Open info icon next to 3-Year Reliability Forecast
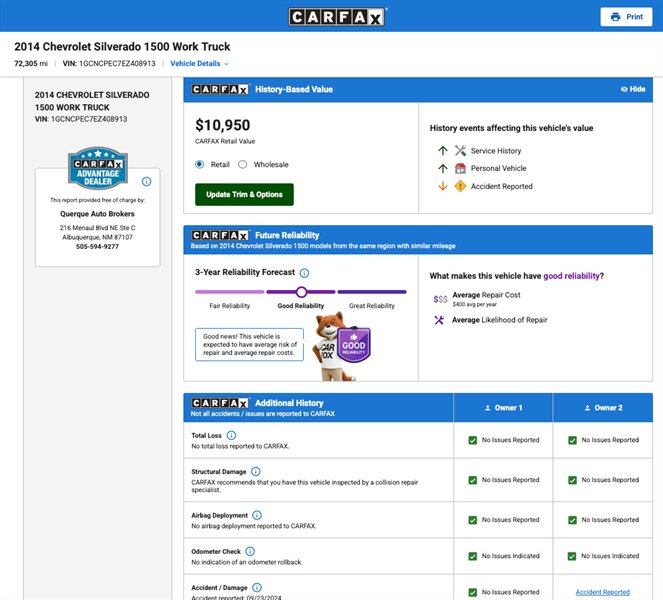The height and width of the screenshot is (600, 663). click(304, 273)
